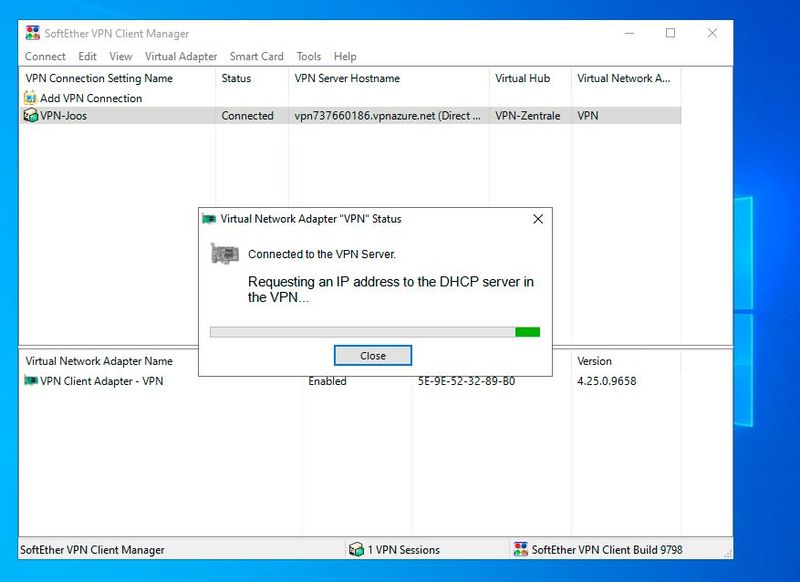
Task: Open the Edit menu
Action: (x=87, y=56)
